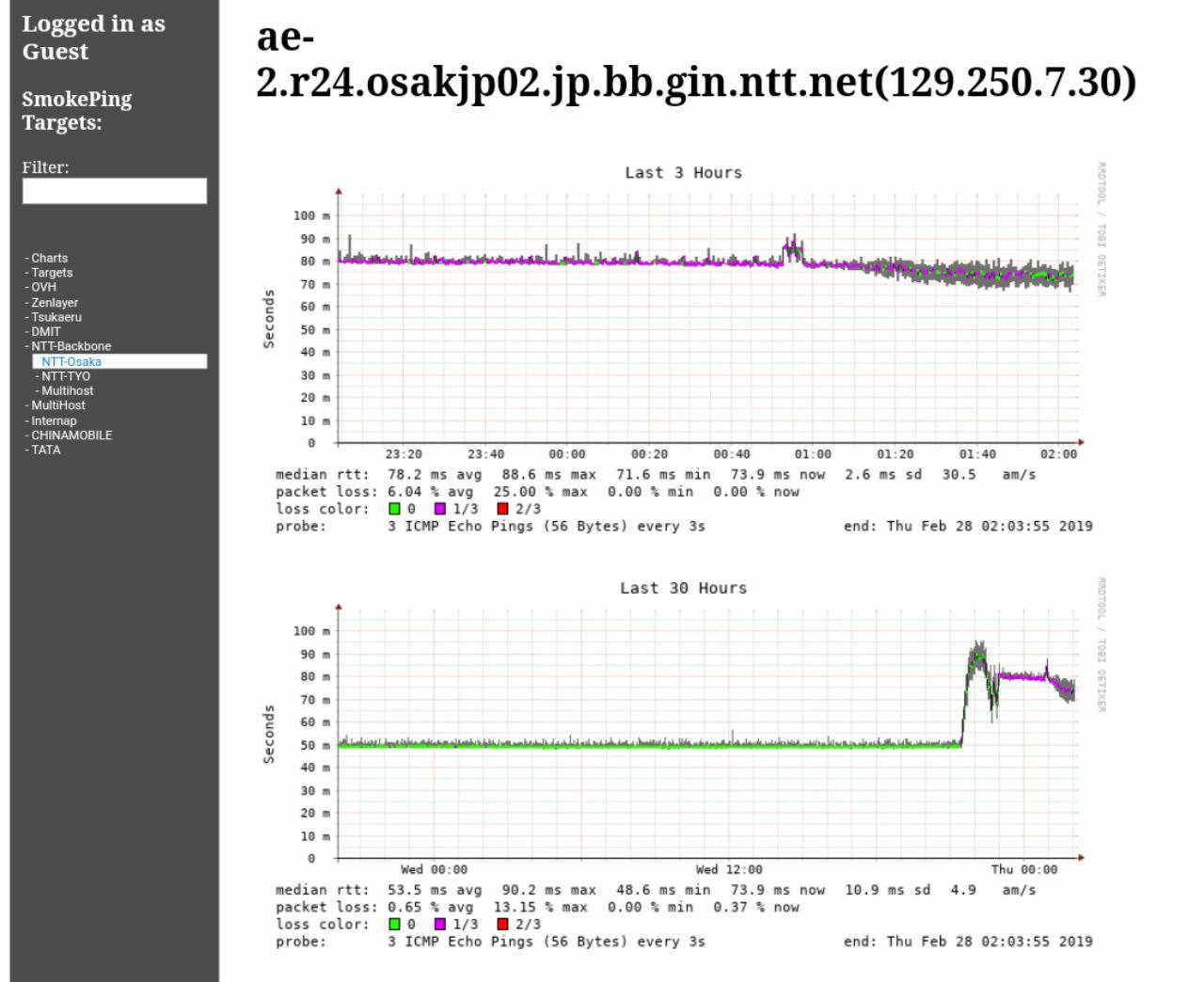The image size is (1204, 982).
Task: Open the Charts menu entry
Action: point(49,258)
